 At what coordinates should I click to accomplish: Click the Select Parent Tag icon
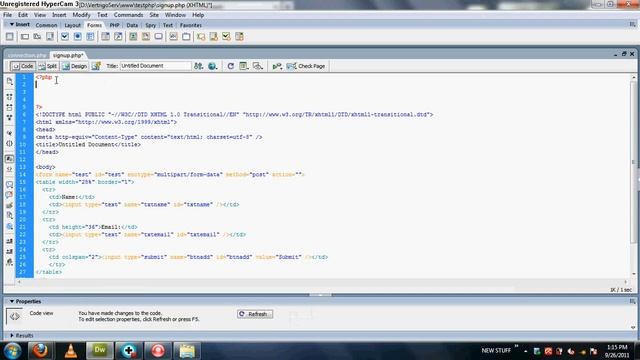pyautogui.click(x=9, y=133)
